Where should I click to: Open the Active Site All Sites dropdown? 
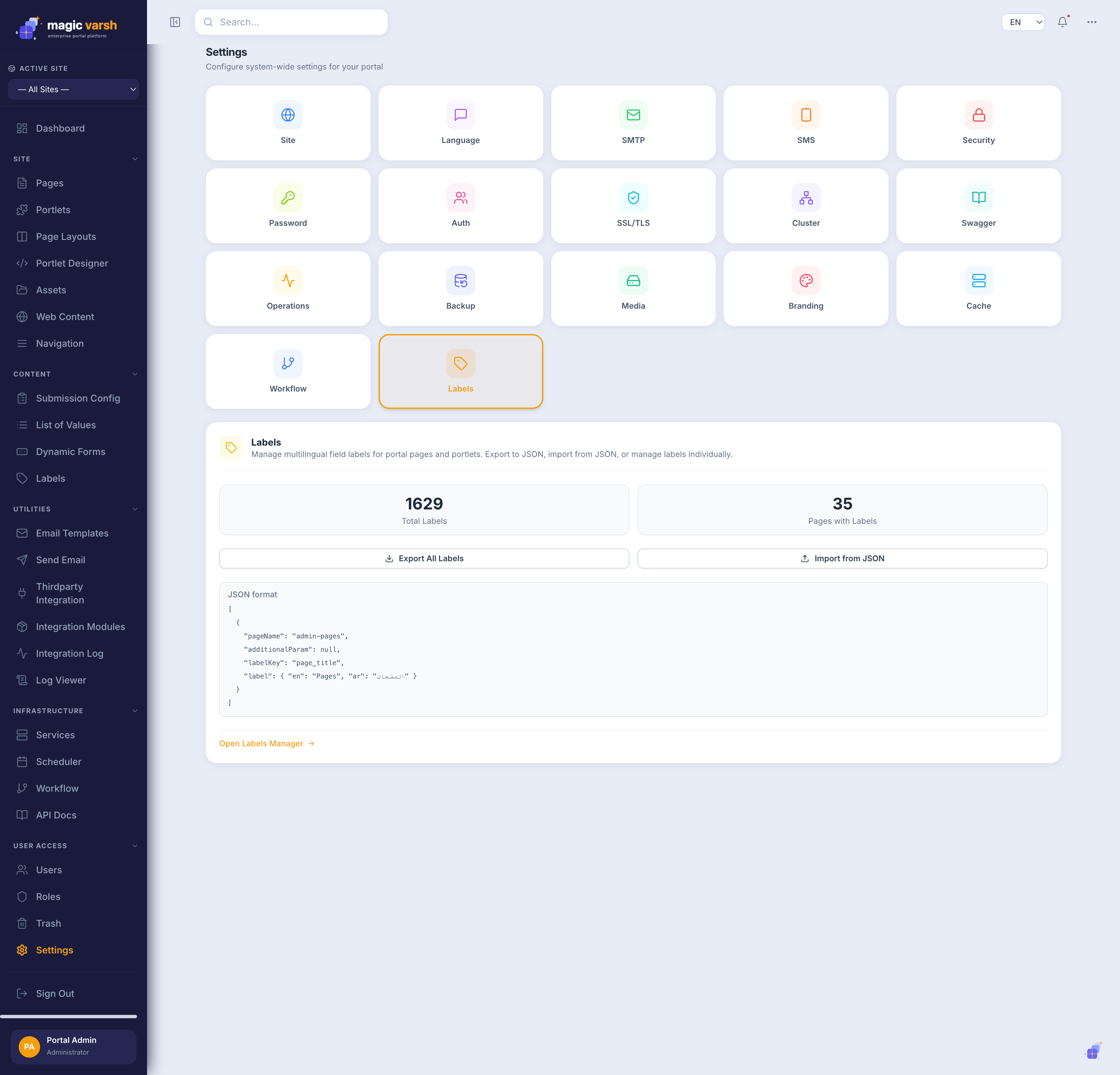coord(73,89)
